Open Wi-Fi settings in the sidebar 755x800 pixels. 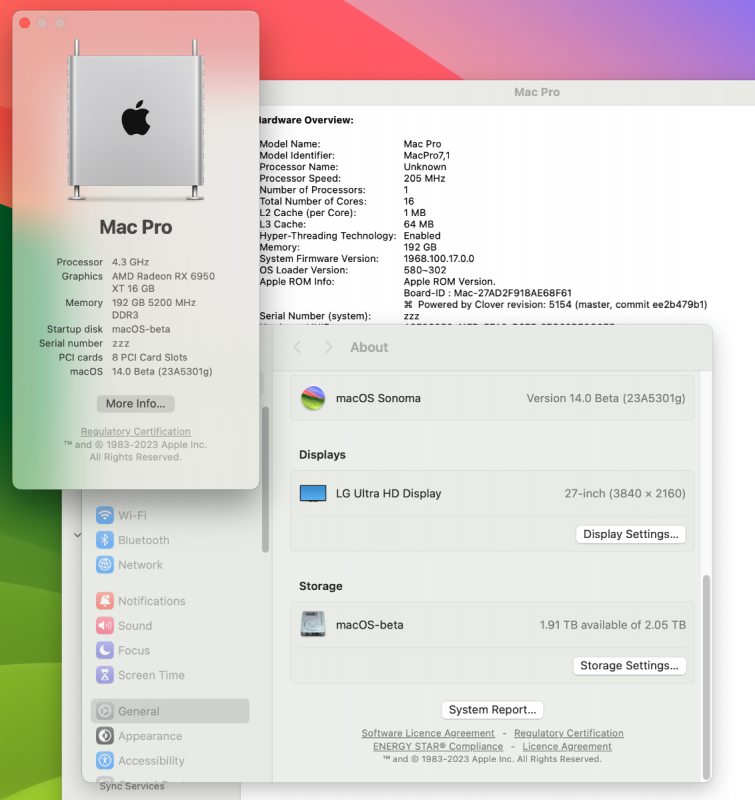tap(170, 515)
